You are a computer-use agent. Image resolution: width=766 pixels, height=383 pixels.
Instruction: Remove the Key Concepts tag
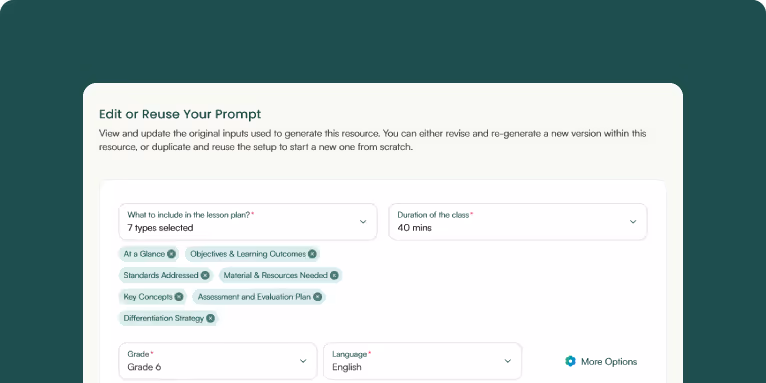click(x=179, y=297)
